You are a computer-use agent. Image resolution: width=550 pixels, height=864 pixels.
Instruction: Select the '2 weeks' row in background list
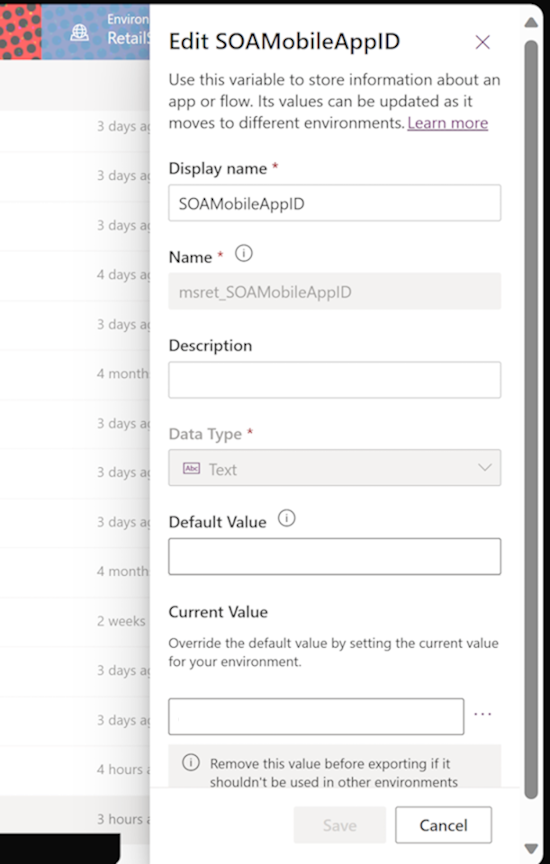pyautogui.click(x=74, y=621)
